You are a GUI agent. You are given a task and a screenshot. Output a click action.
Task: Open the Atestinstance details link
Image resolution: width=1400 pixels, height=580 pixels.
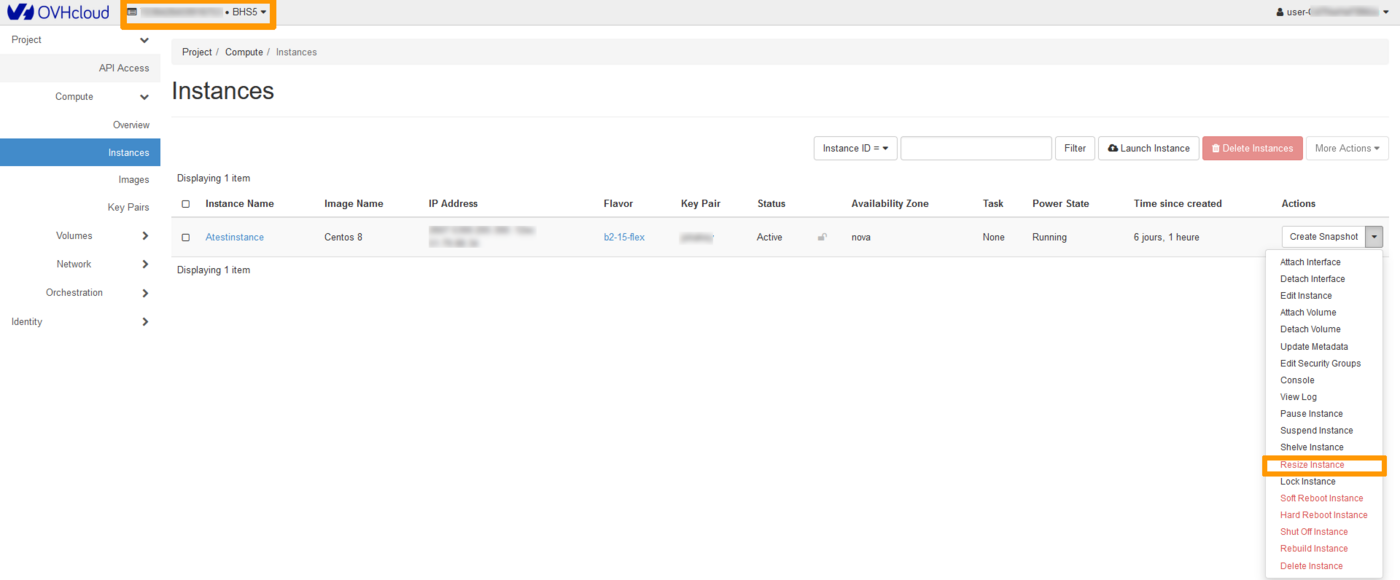coord(234,237)
